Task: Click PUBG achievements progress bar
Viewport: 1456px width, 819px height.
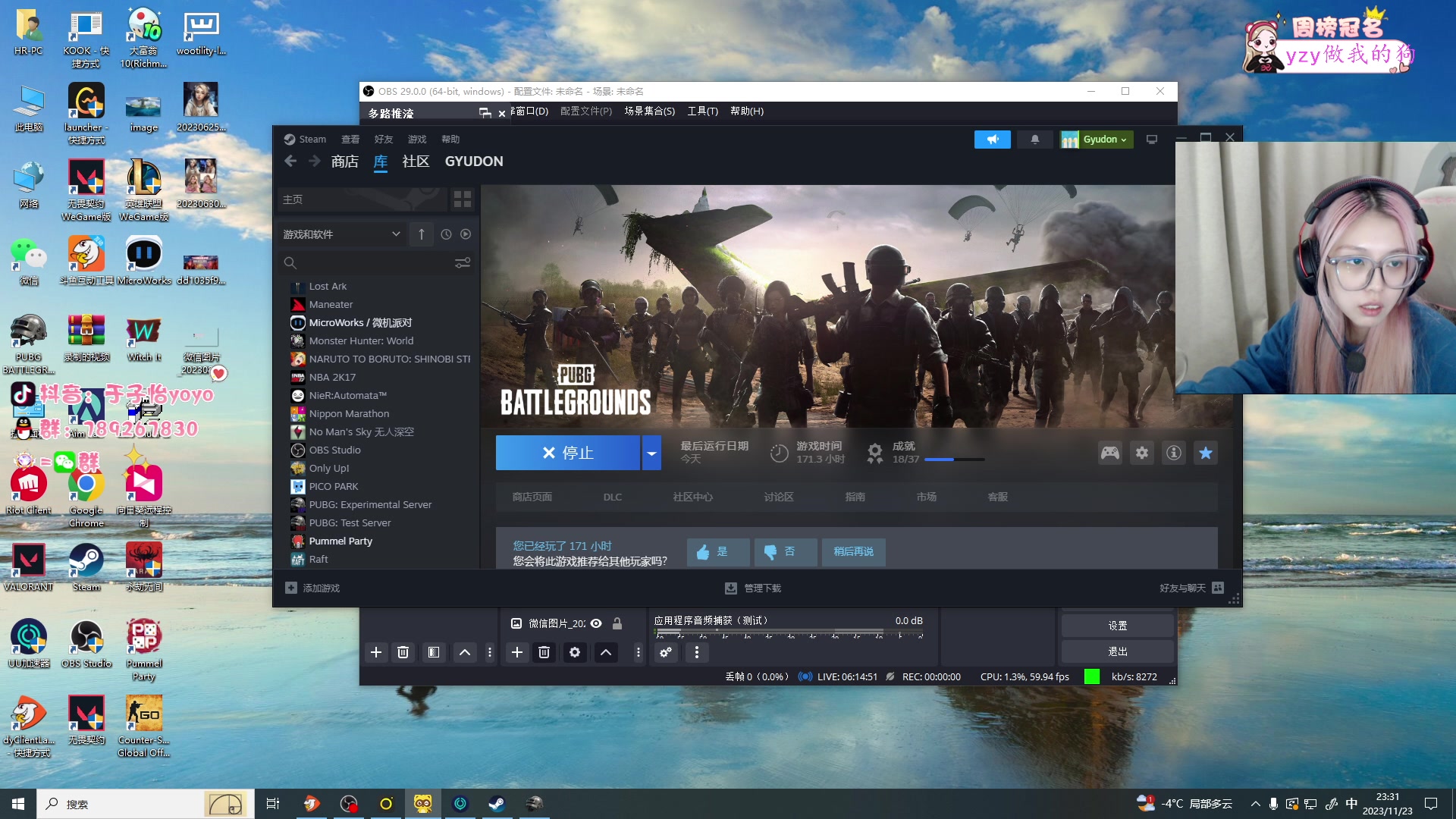Action: click(x=955, y=460)
